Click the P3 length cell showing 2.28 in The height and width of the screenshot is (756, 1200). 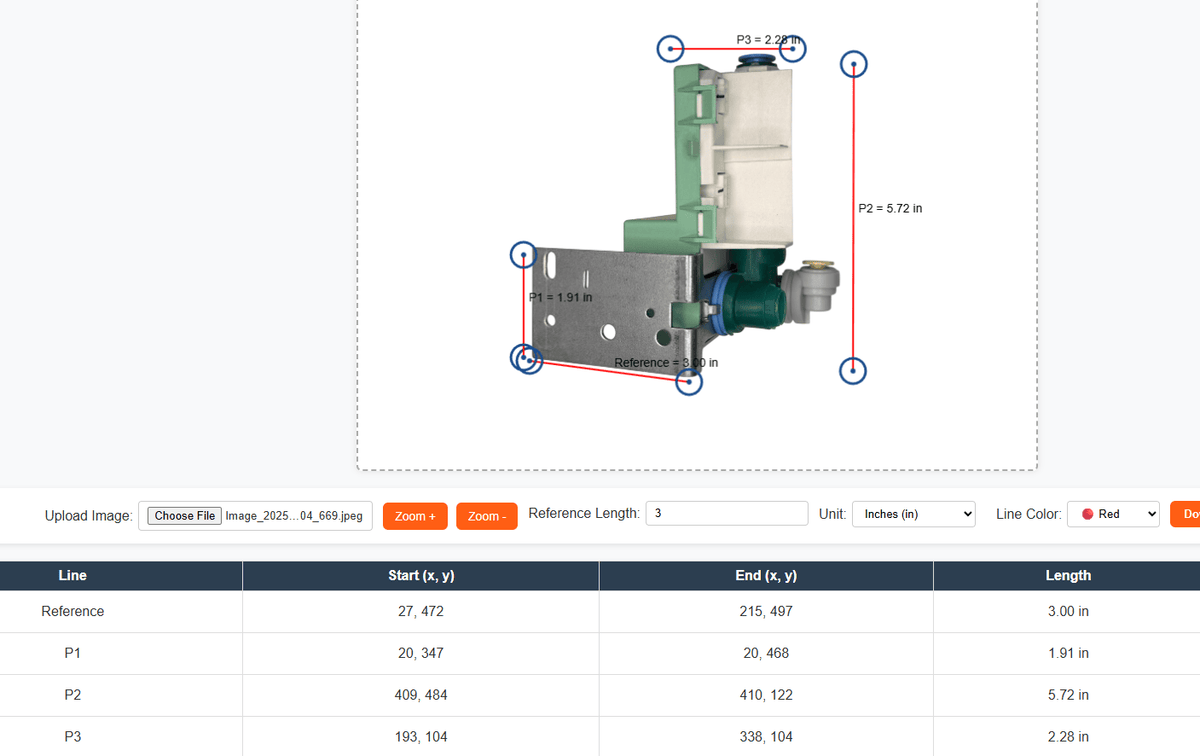1067,737
